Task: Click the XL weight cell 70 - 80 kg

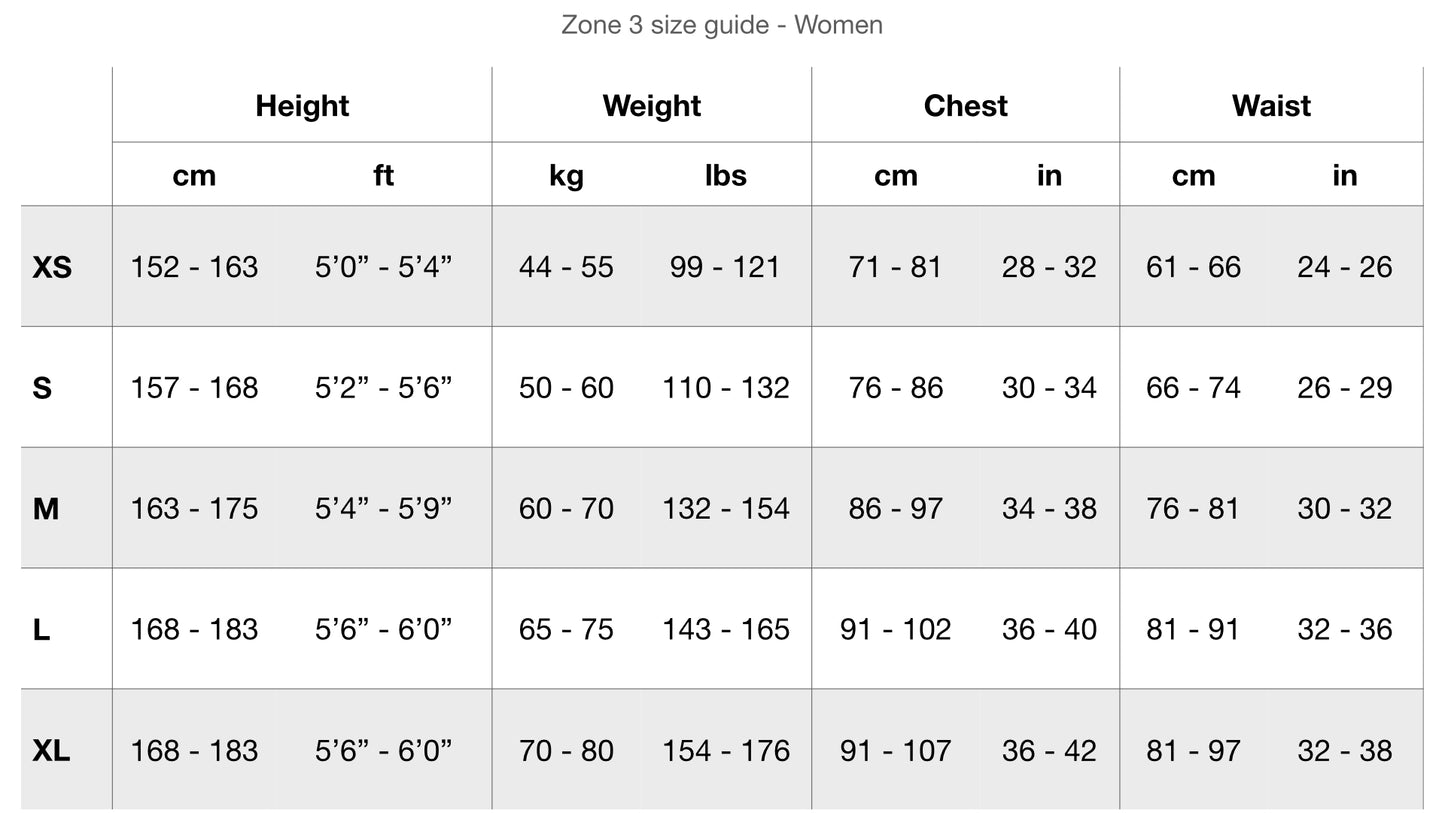Action: coord(566,751)
